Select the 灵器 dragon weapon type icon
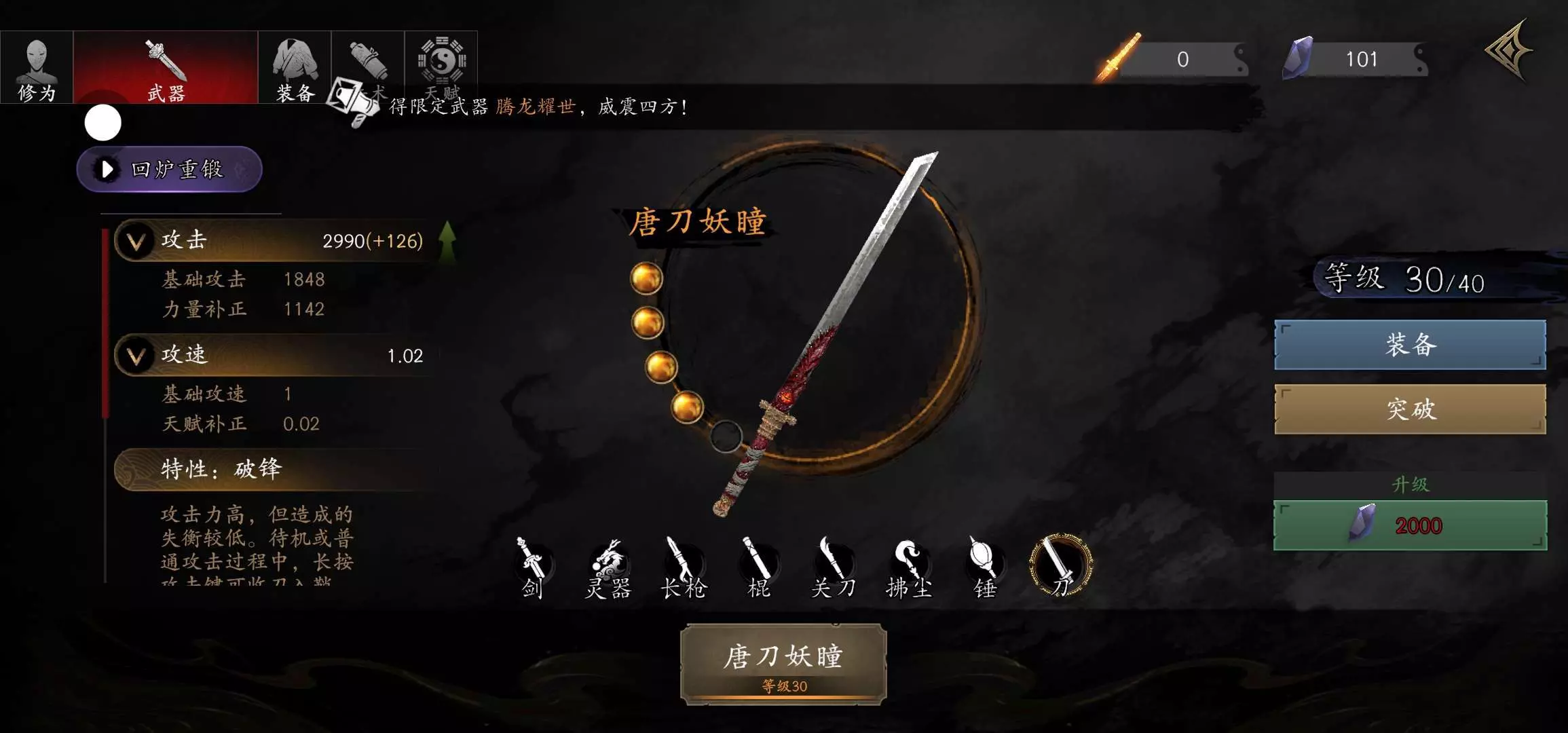Image resolution: width=1568 pixels, height=733 pixels. click(608, 567)
